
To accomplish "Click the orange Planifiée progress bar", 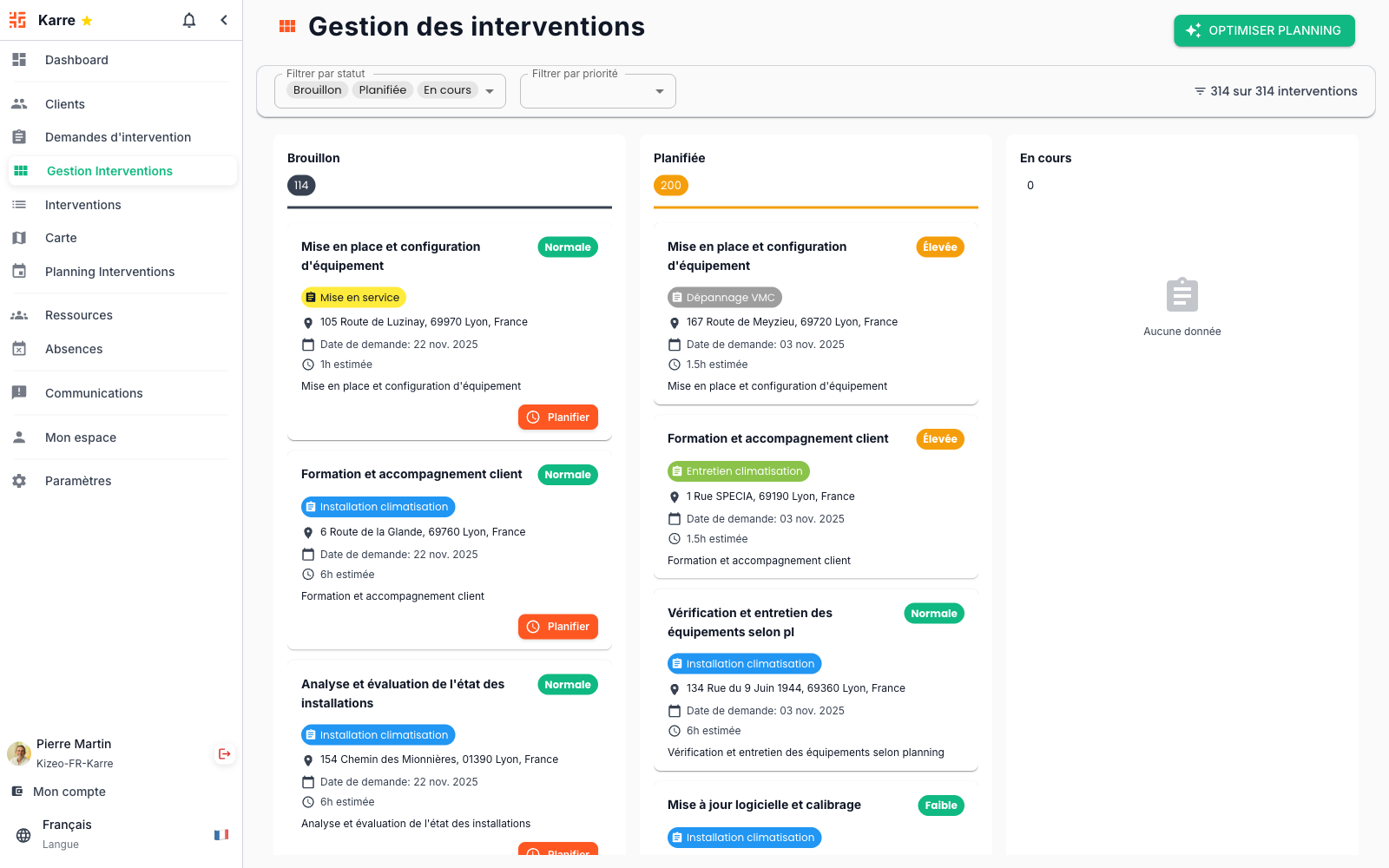I will (x=816, y=208).
